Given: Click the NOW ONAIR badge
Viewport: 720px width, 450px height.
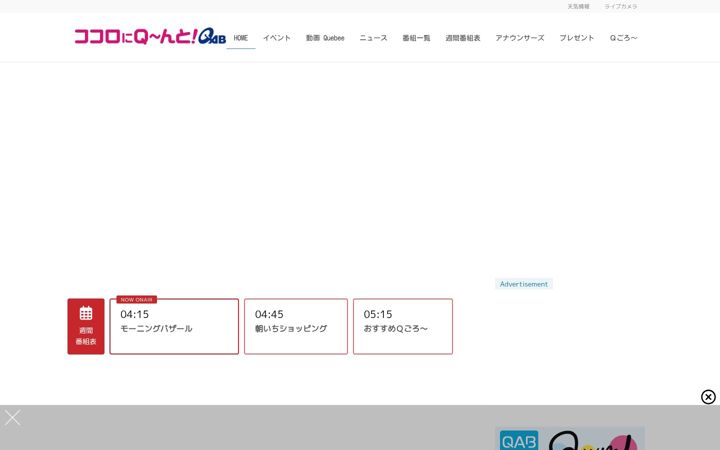Looking at the screenshot, I should 136,299.
